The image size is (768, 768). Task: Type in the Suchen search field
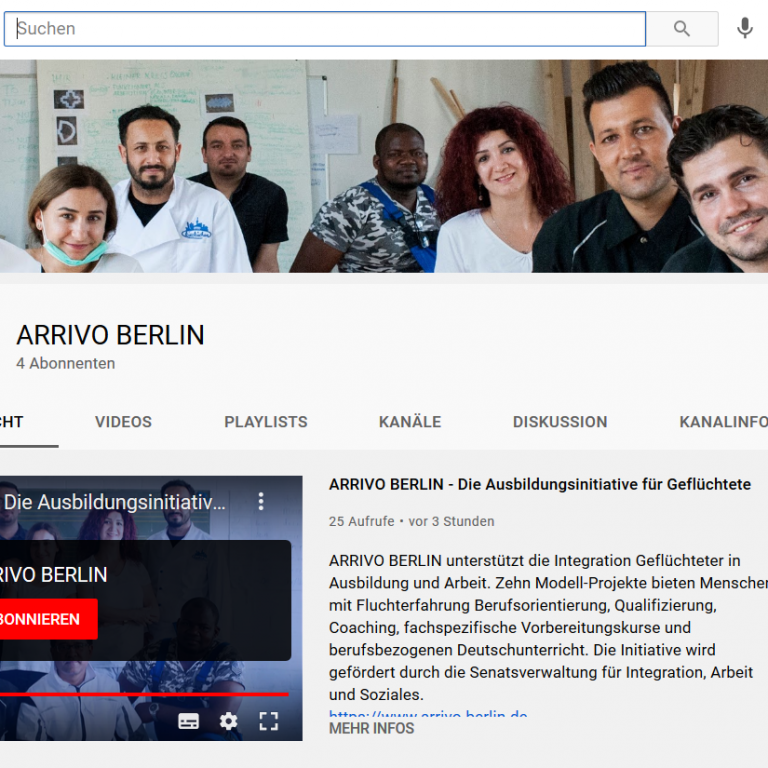325,29
